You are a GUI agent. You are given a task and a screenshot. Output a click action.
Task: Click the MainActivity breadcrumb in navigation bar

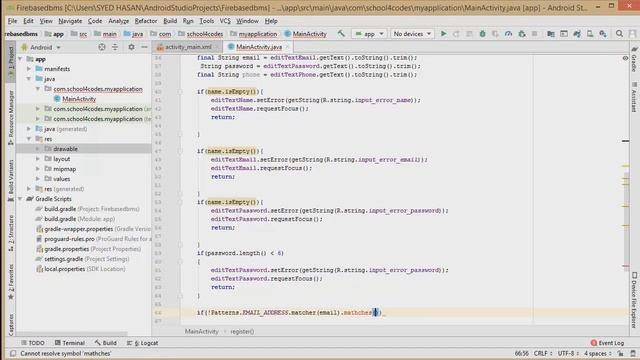coord(306,34)
